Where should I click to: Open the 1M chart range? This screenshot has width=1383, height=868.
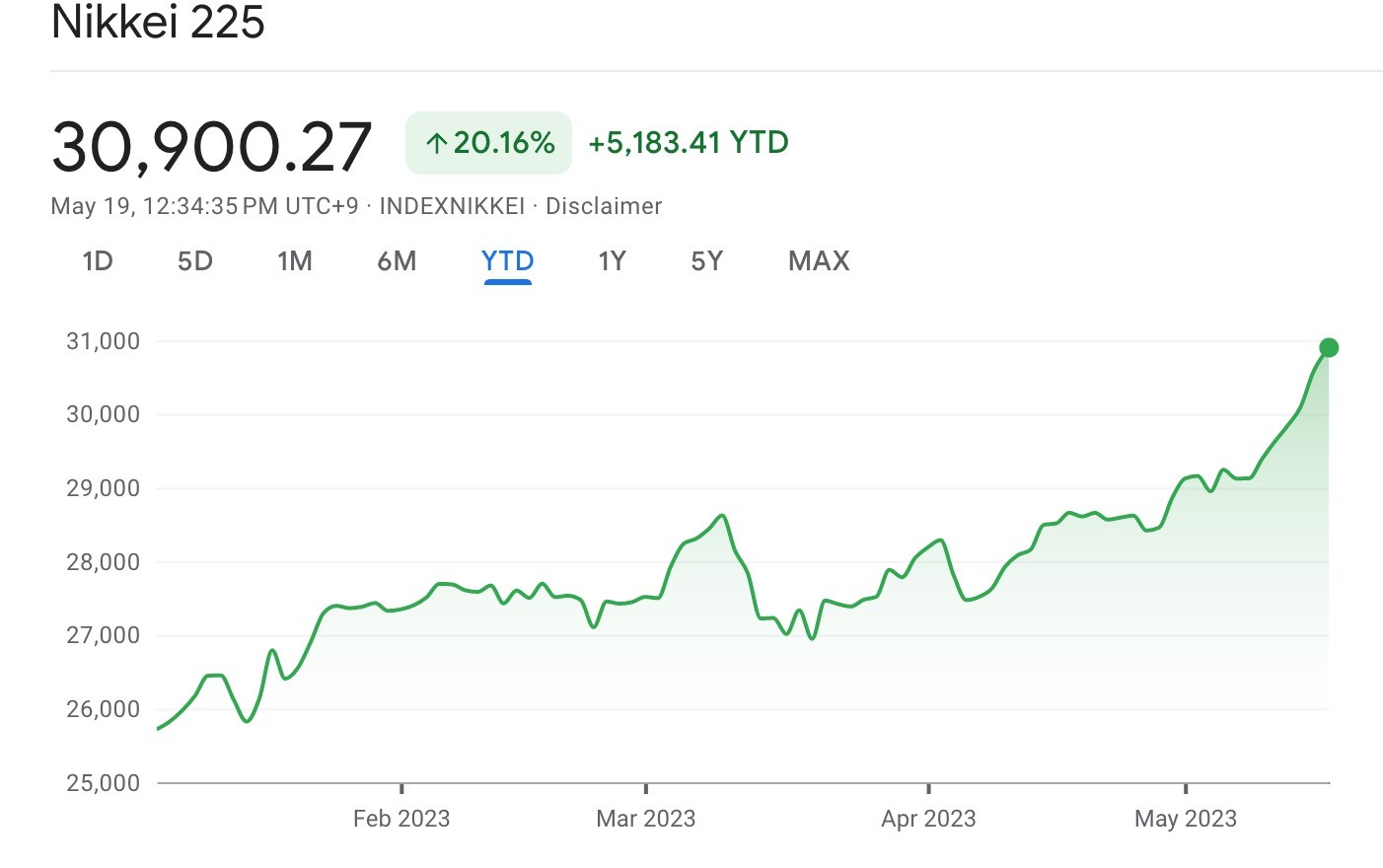tap(295, 260)
